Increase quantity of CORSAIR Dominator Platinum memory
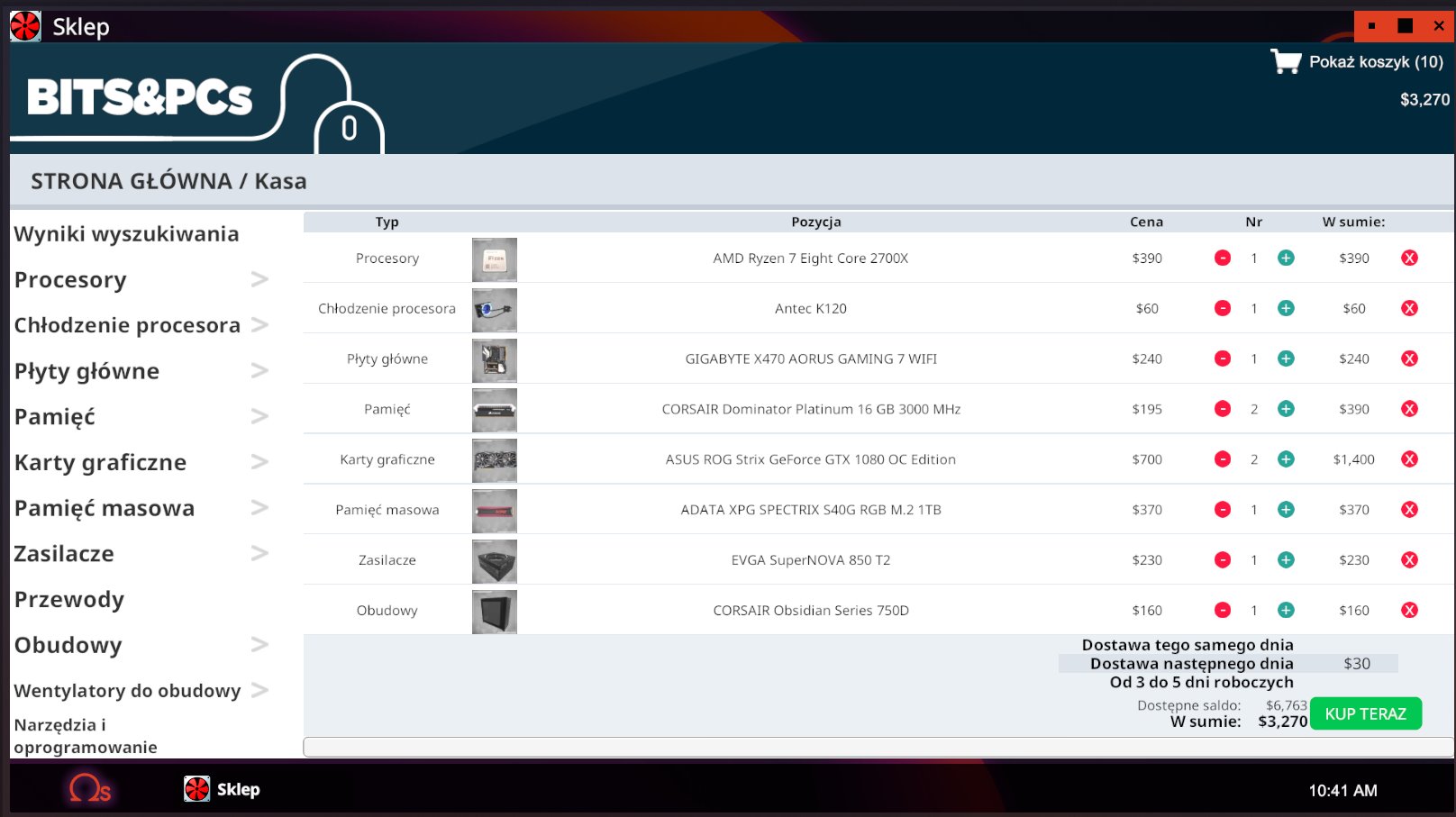 (x=1286, y=410)
